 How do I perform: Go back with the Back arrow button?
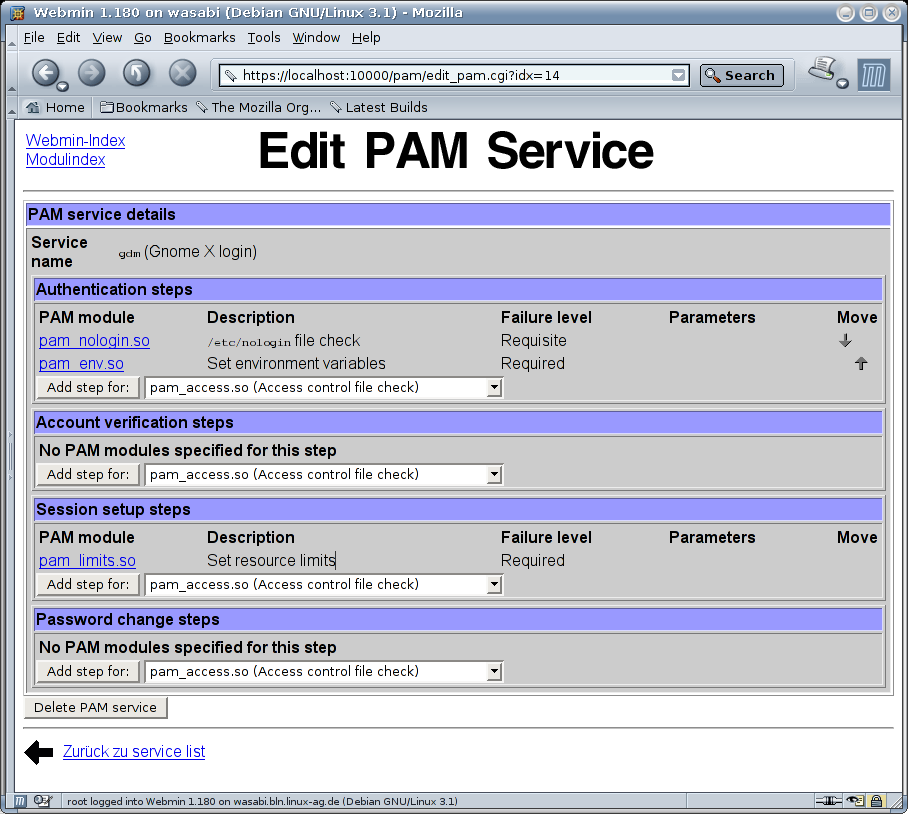coord(45,73)
